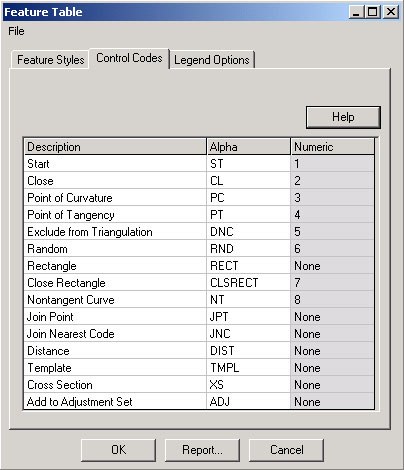Switch to the Feature Styles tab
Screen dimensions: 404x470
coord(50,60)
